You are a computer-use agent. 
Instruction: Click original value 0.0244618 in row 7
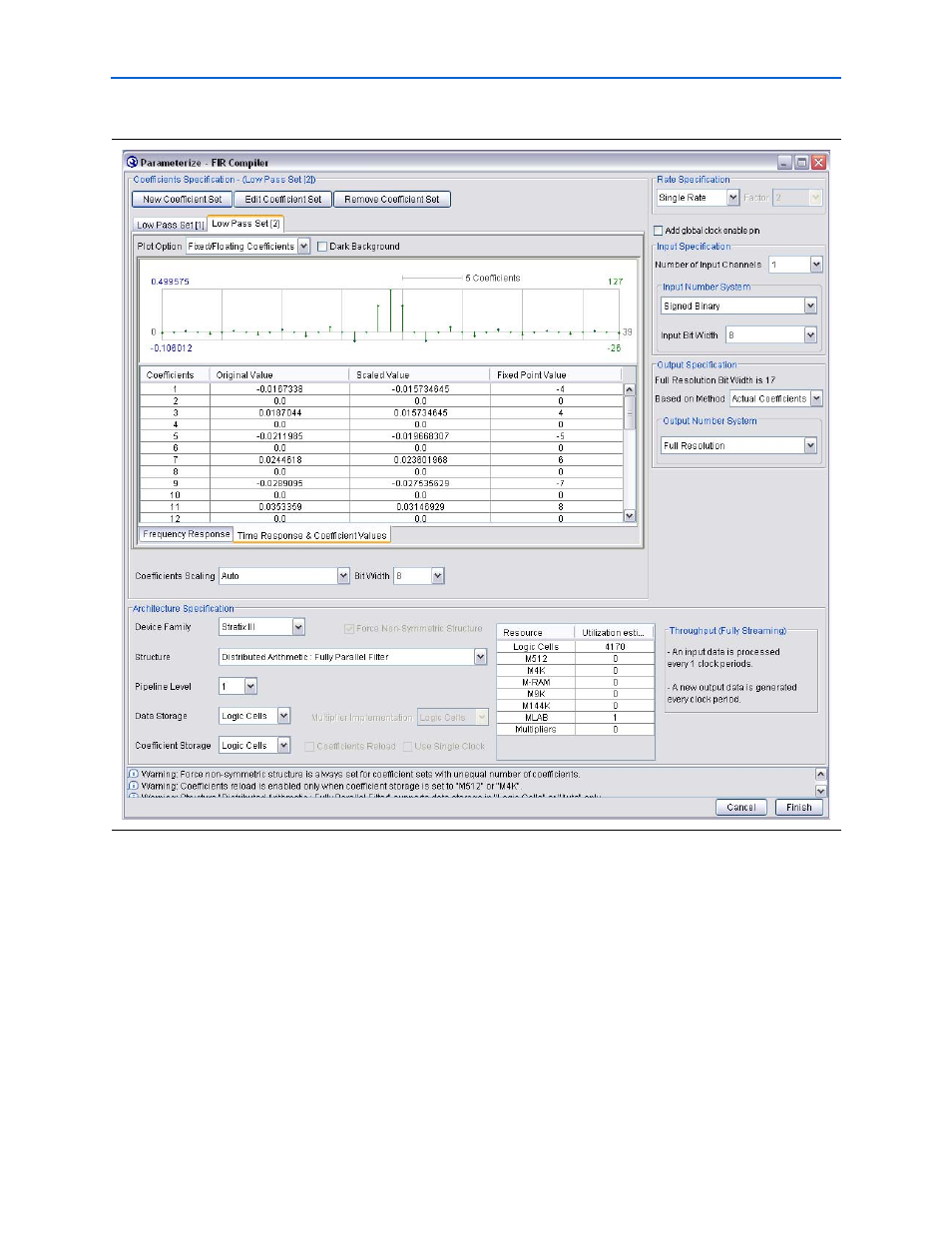coord(279,460)
